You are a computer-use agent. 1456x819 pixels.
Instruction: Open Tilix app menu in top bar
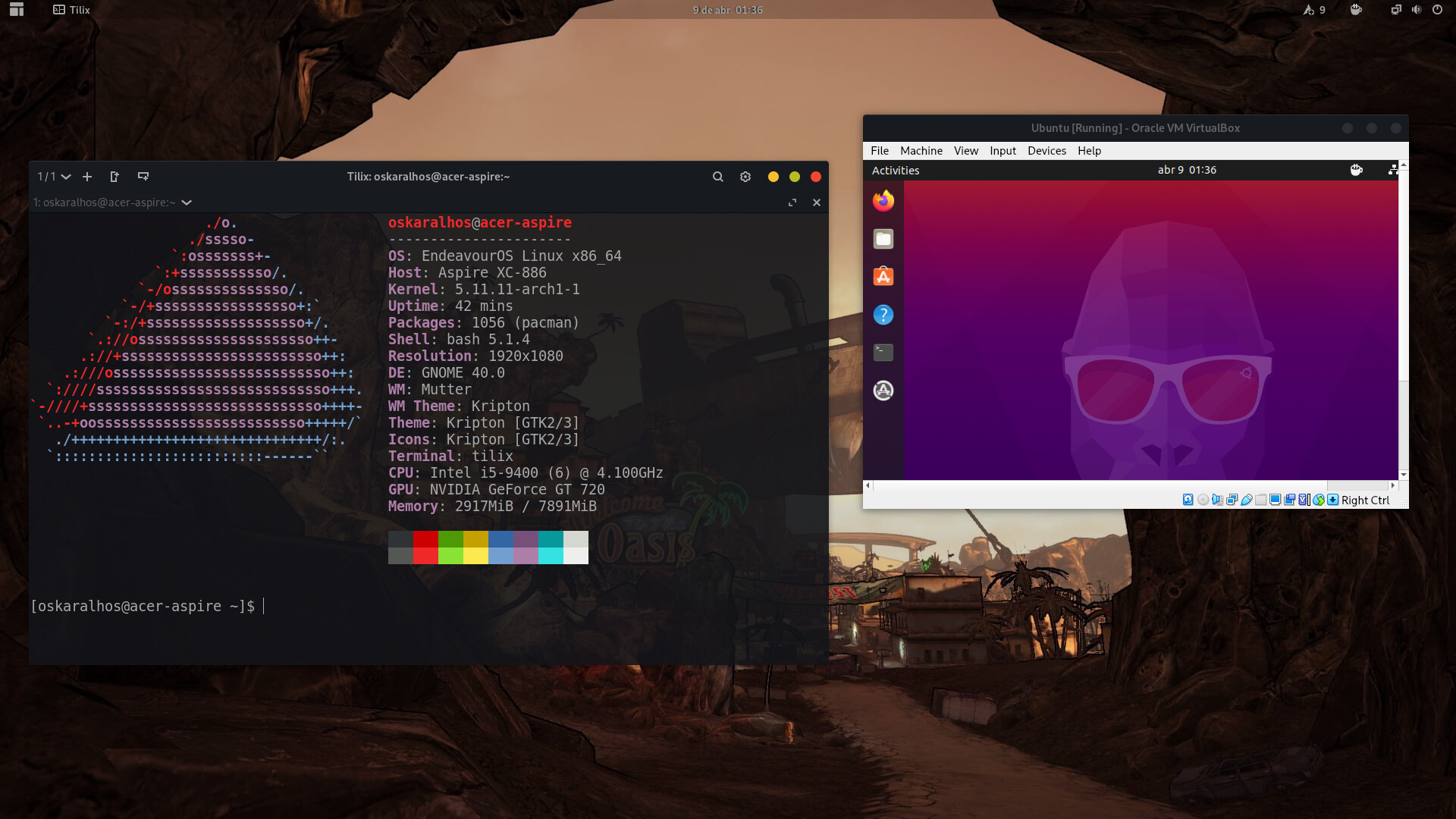71,10
